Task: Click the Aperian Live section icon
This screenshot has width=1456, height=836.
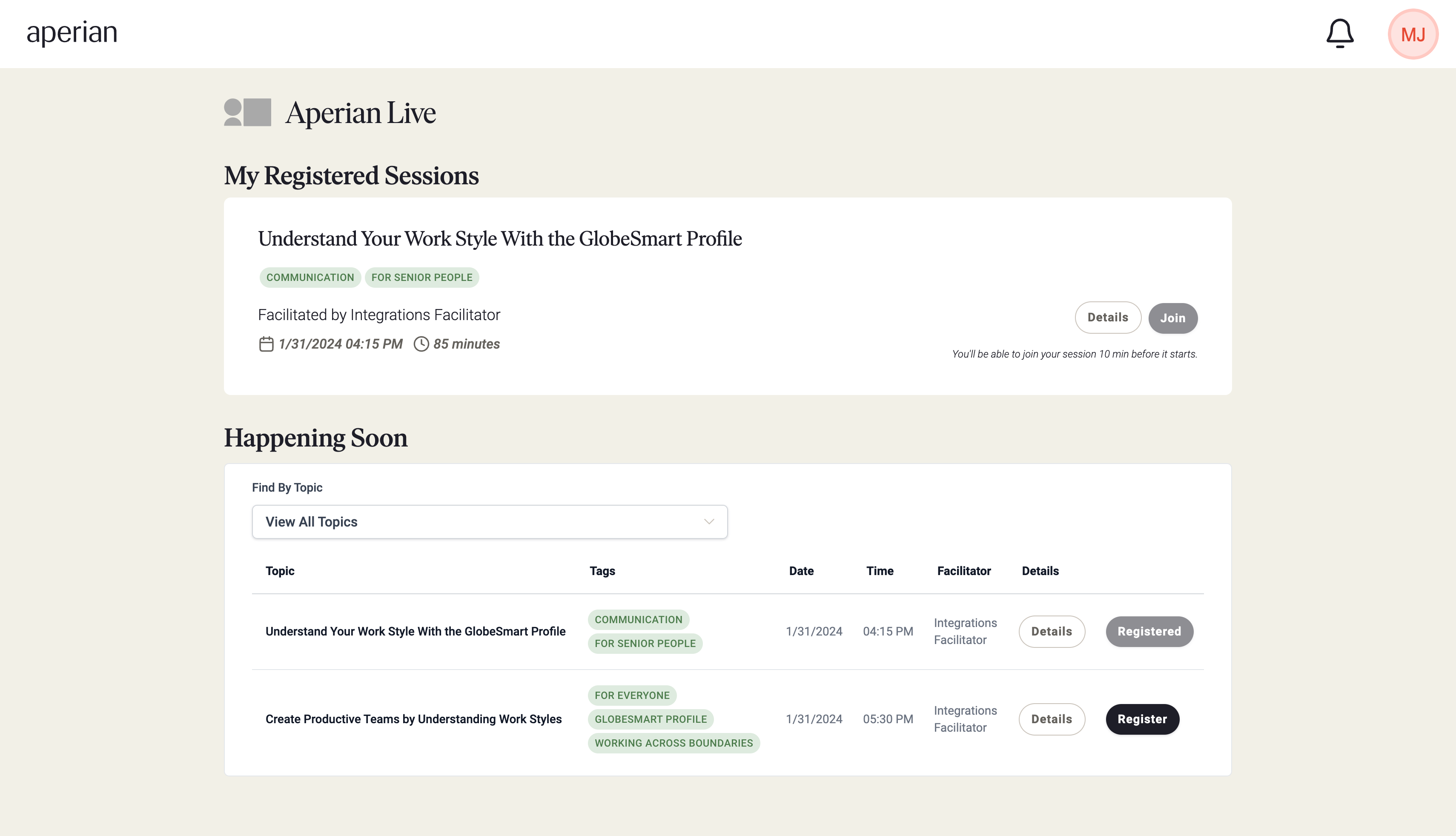Action: [x=247, y=112]
